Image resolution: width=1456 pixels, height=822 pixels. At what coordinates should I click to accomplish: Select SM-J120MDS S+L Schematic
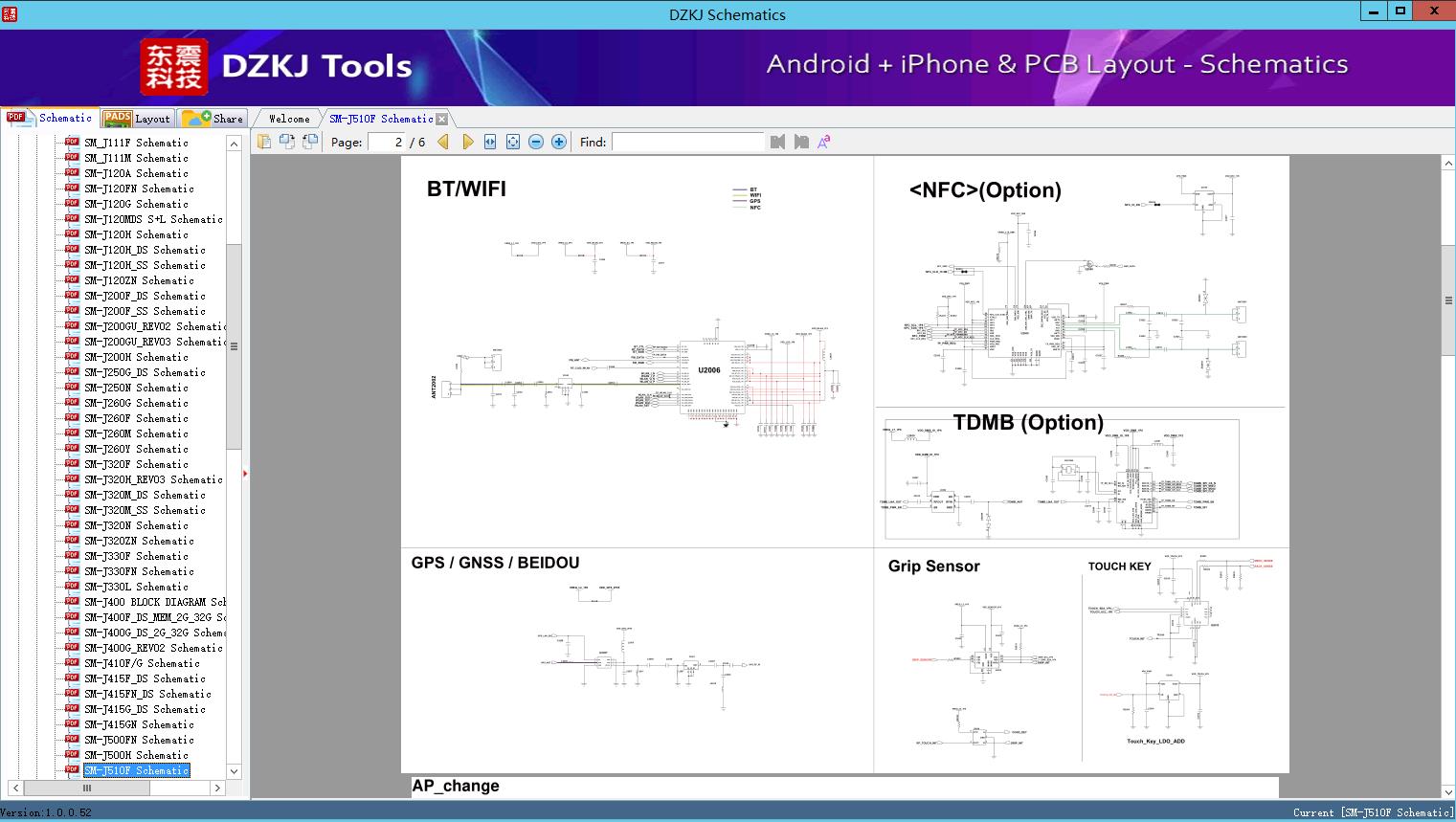153,219
